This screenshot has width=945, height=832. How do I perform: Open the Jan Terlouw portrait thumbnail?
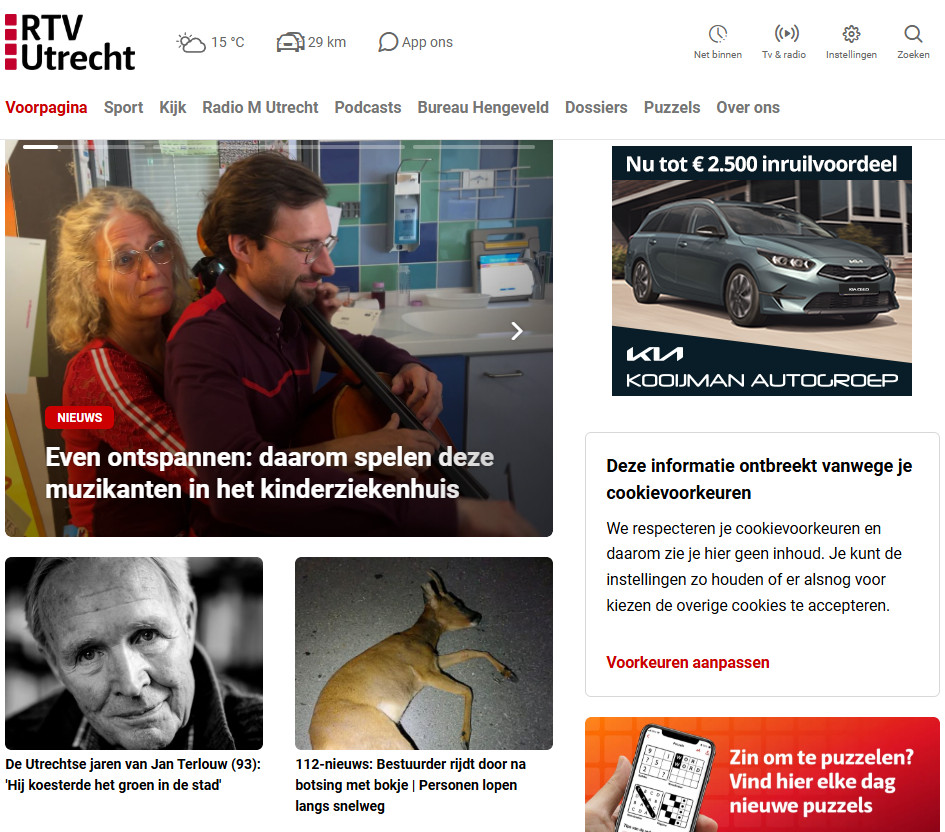pos(134,653)
